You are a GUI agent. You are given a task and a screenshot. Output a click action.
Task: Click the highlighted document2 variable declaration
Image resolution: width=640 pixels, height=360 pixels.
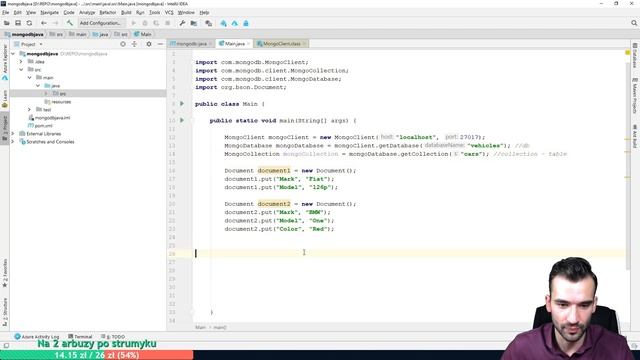274,204
